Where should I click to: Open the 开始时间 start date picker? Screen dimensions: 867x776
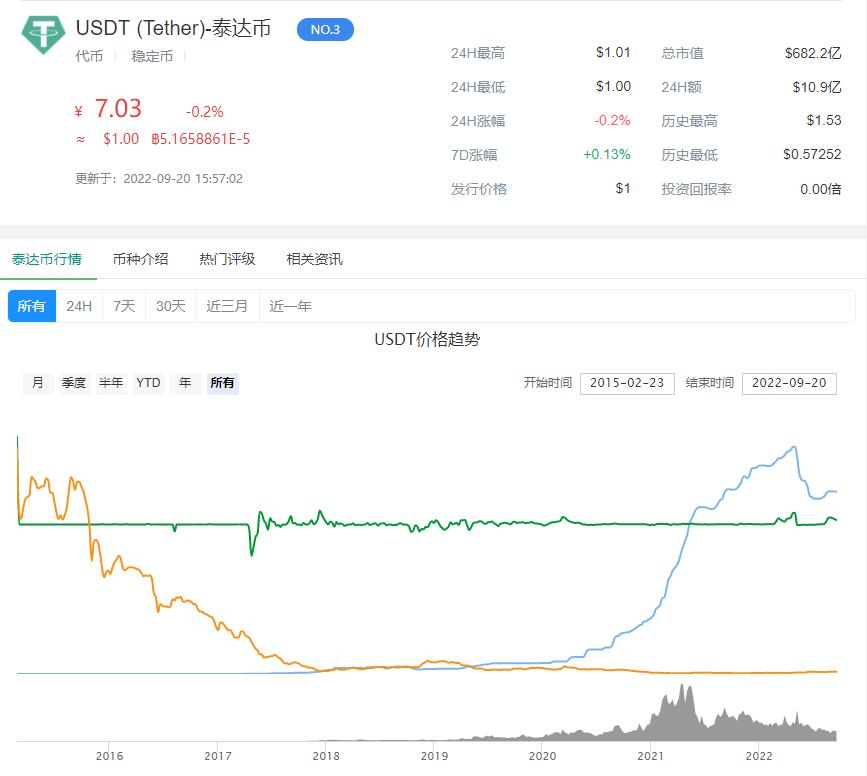628,383
